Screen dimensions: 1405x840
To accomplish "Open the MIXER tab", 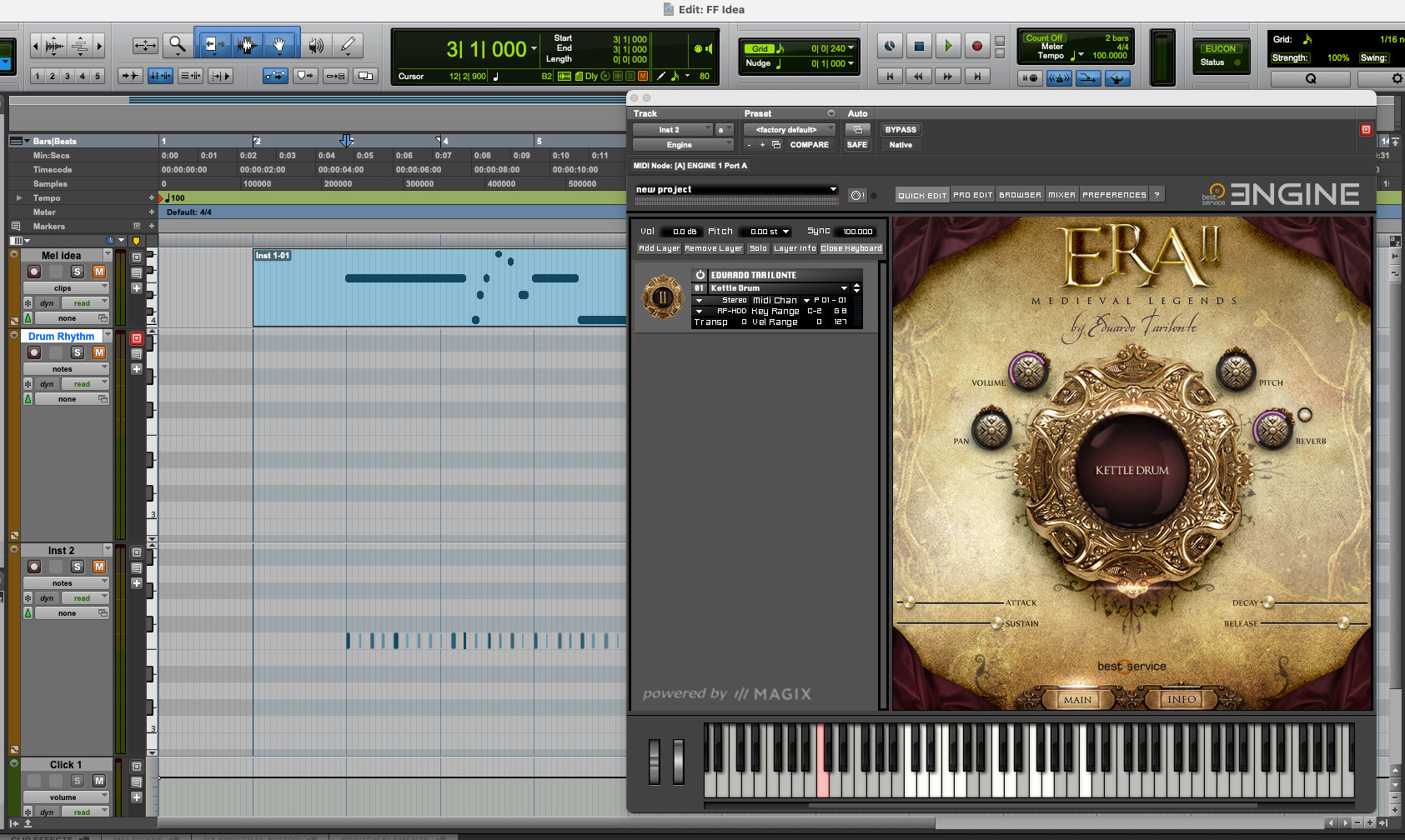I will click(x=1061, y=195).
